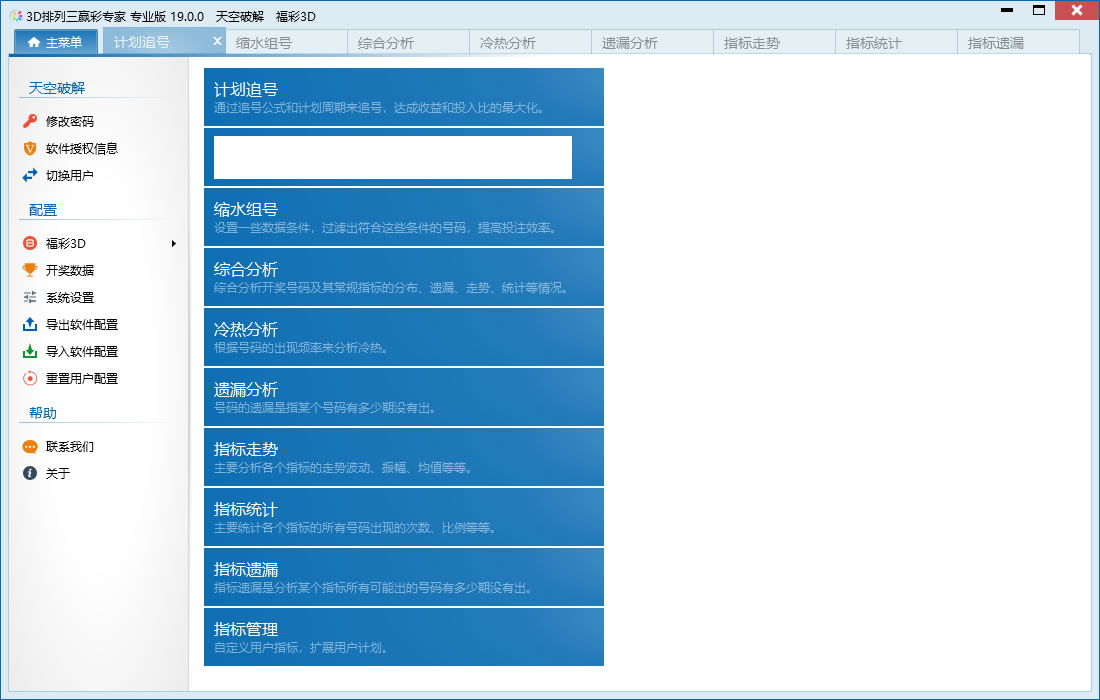Open 联系我们 chat bubble icon

pyautogui.click(x=29, y=447)
